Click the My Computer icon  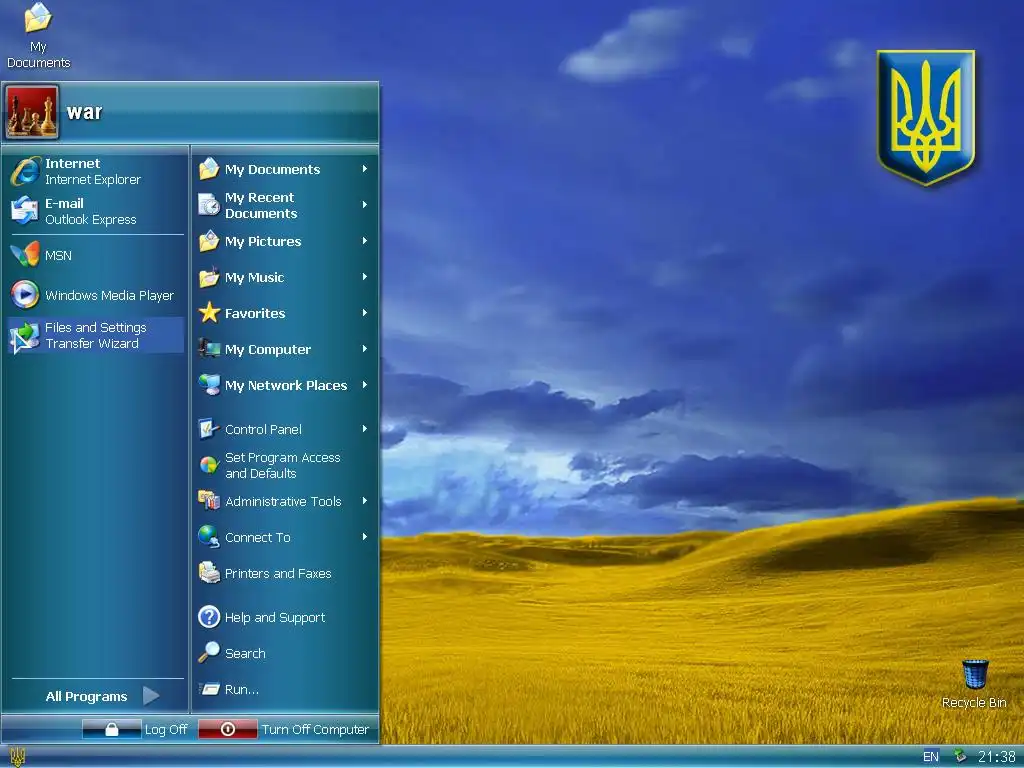click(209, 349)
